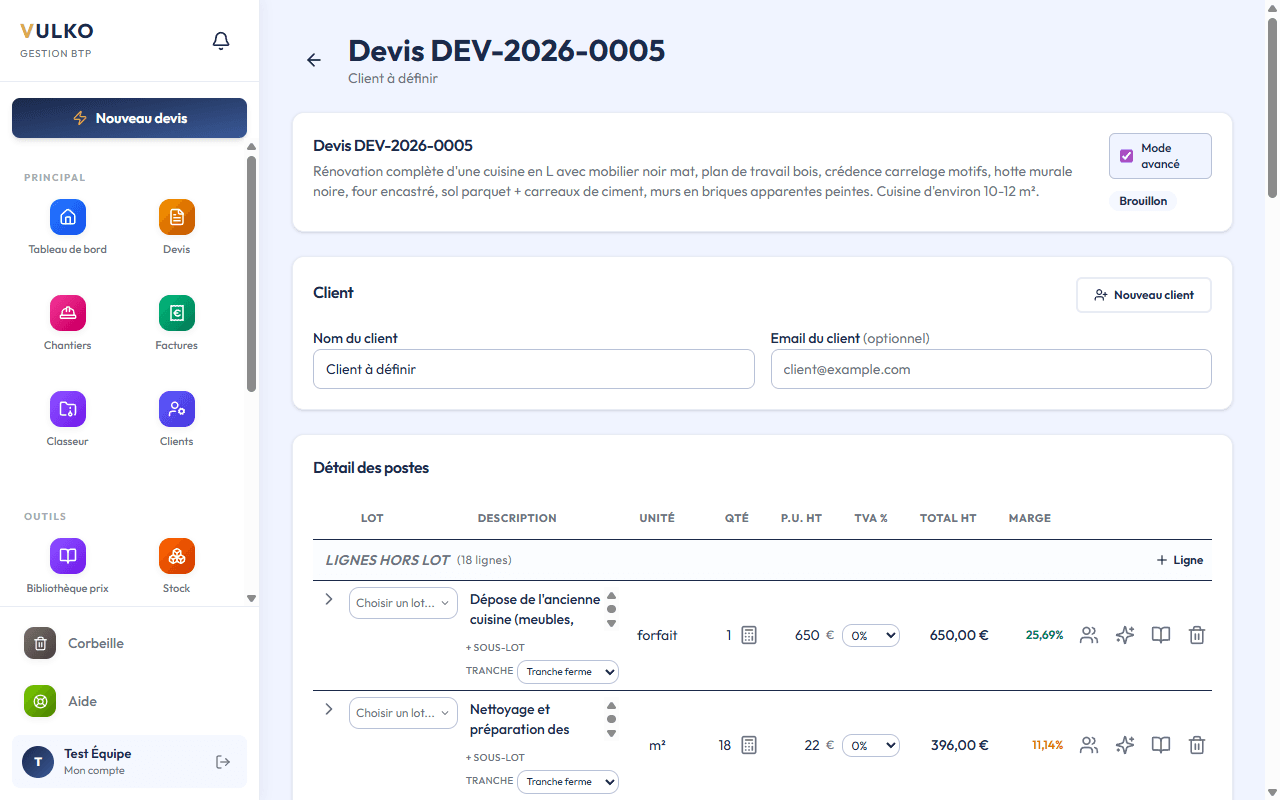Open Classeur section
Screen dimensions: 1280x800
(68, 419)
